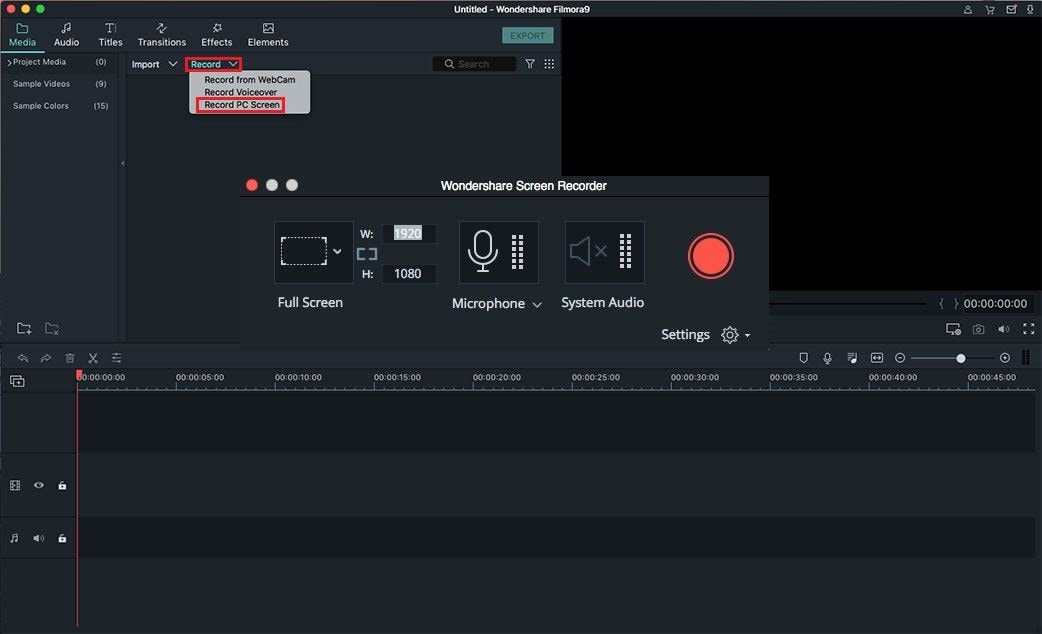1042x634 pixels.
Task: Record voiceover from timeline microphone icon
Action: coord(827,358)
